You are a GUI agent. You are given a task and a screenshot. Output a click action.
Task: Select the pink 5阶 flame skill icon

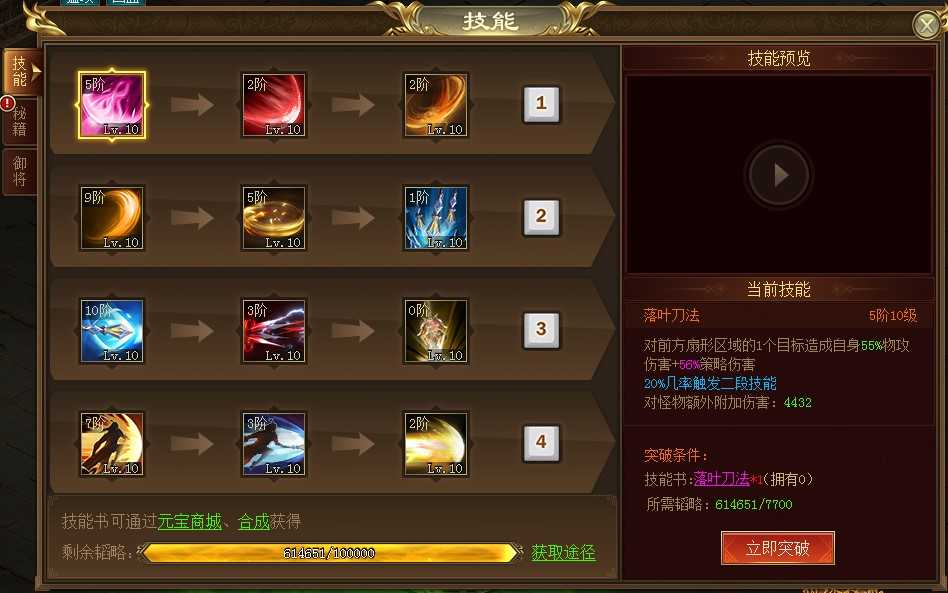click(x=112, y=105)
